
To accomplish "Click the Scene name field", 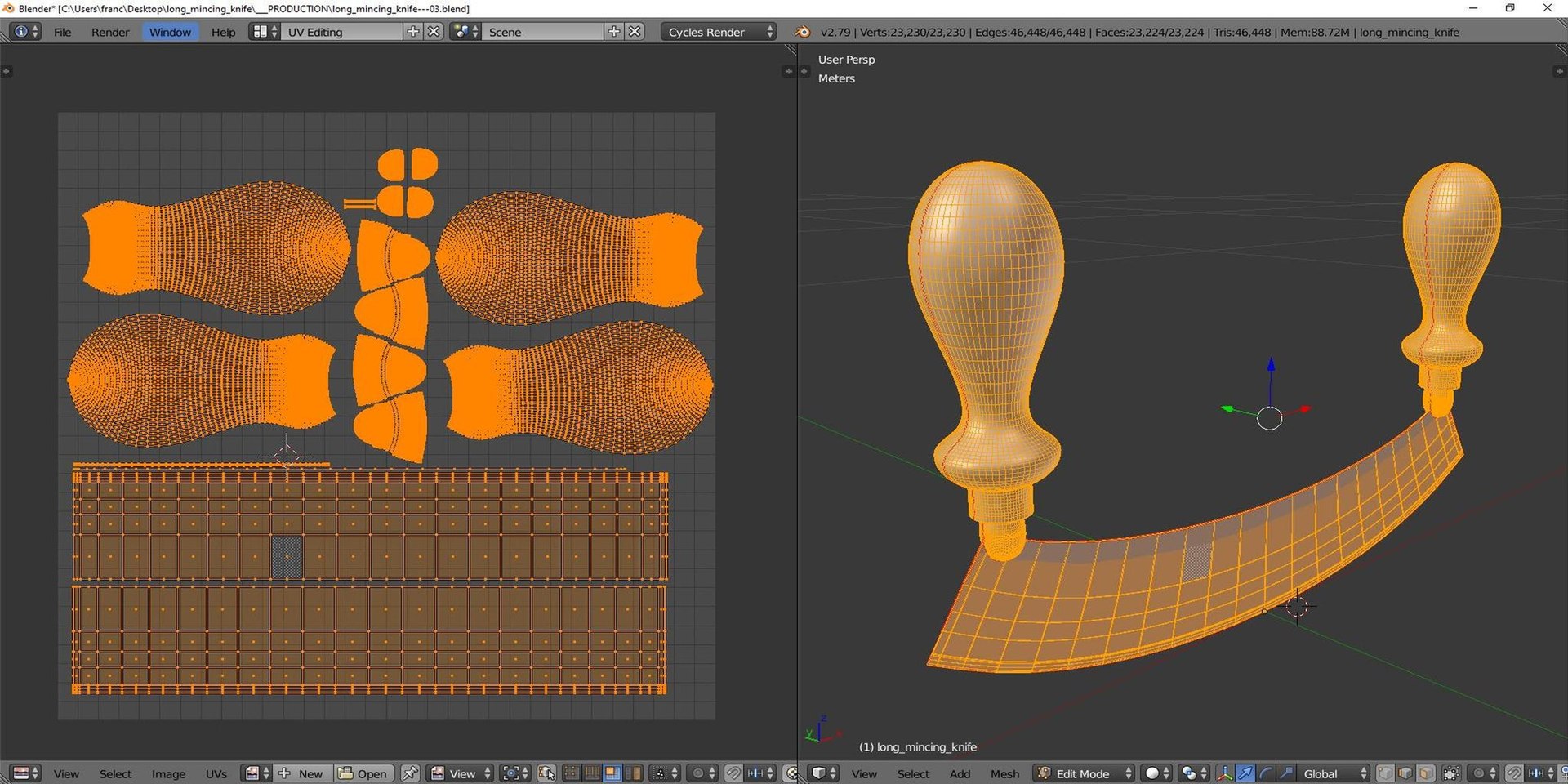I will [543, 32].
